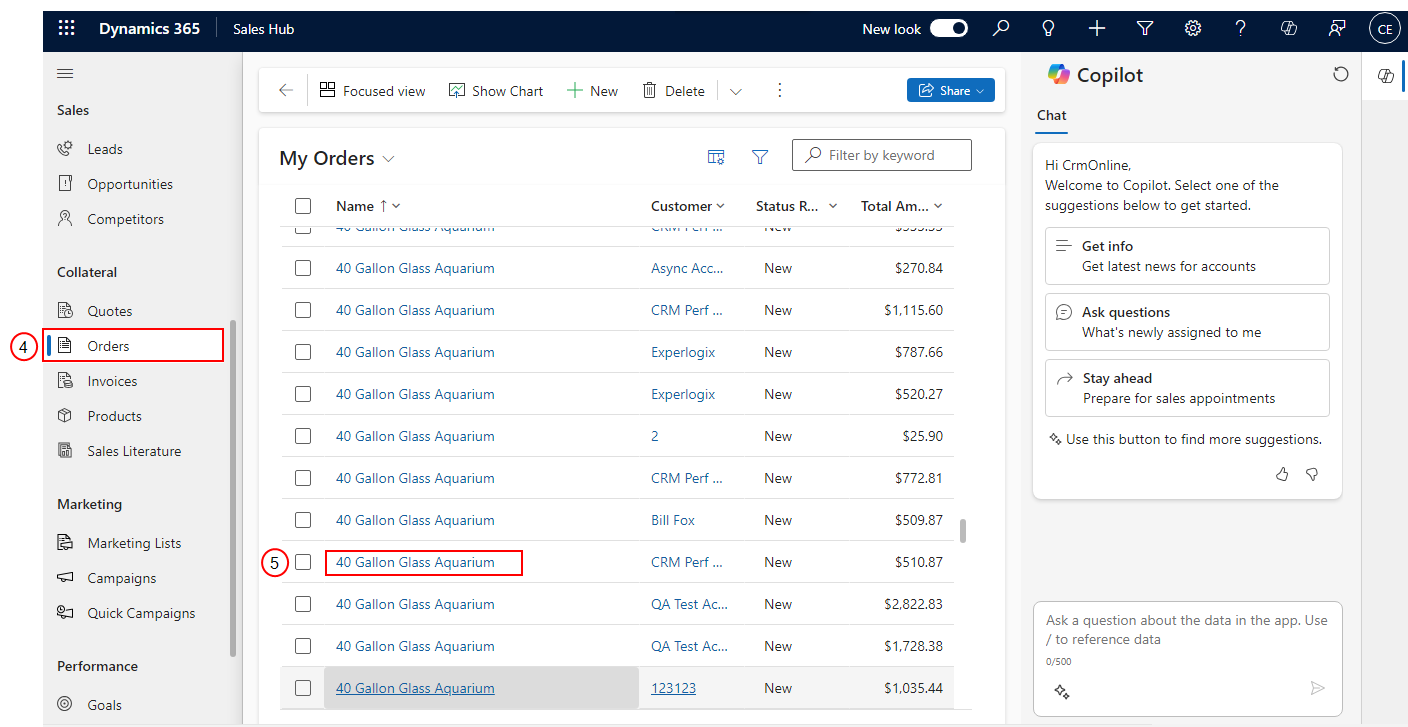Click the Show Chart button
The height and width of the screenshot is (727, 1408).
(x=496, y=90)
